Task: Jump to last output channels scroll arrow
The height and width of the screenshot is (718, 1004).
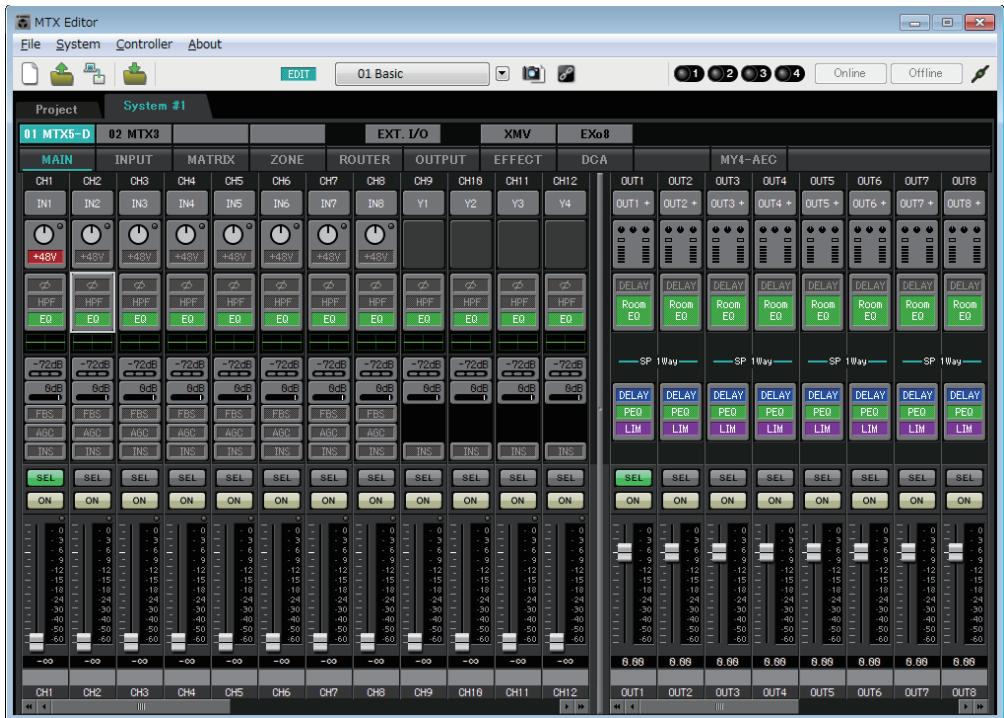Action: (980, 706)
